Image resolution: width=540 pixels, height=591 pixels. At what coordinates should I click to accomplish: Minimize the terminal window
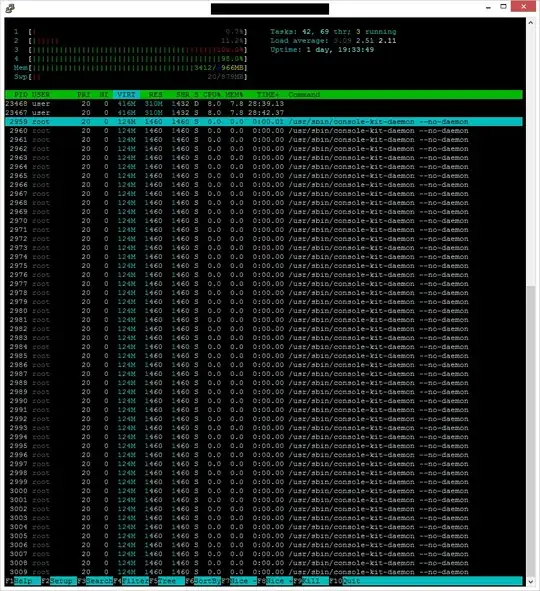(x=488, y=7)
